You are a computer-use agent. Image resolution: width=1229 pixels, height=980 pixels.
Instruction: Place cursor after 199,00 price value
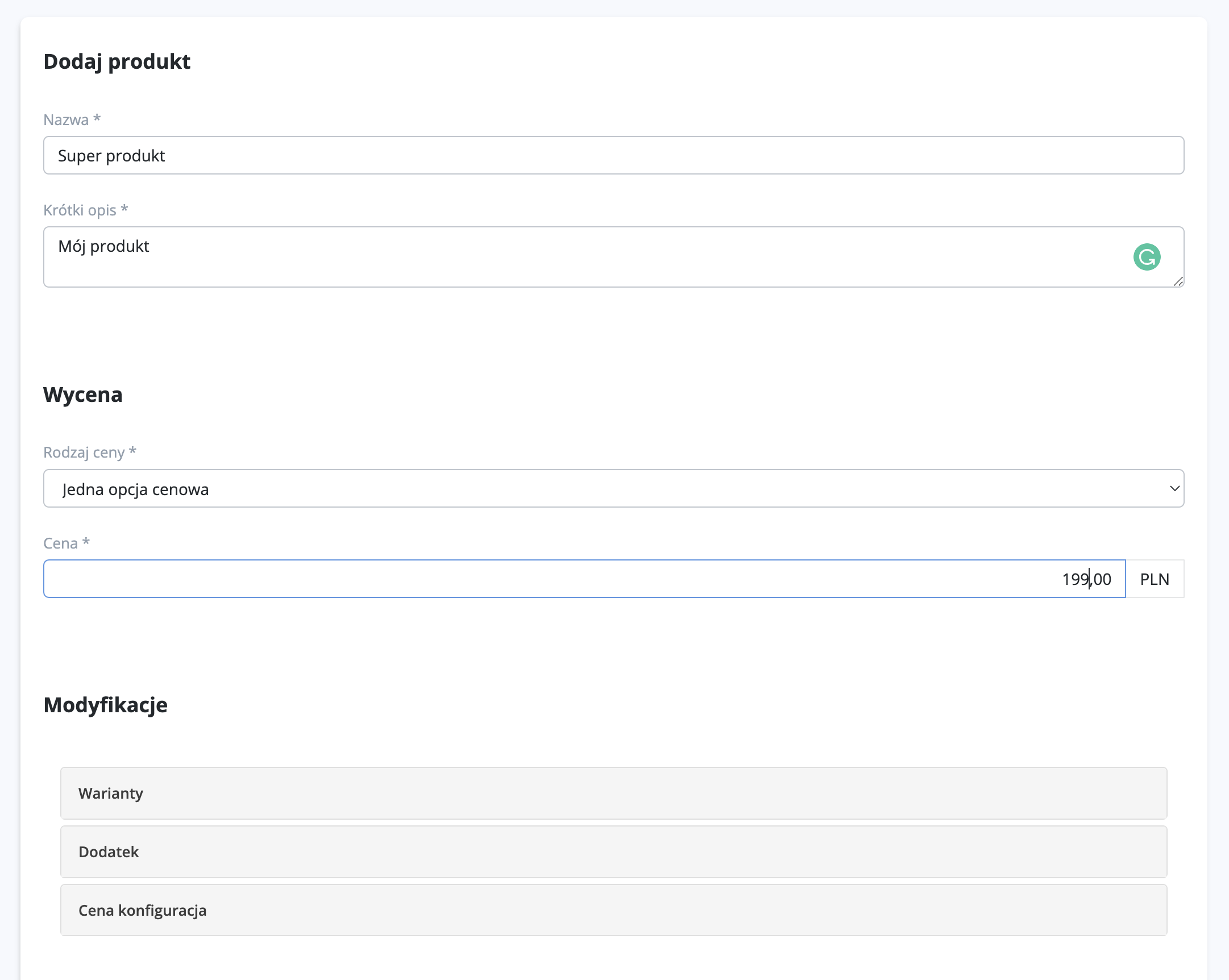click(x=1116, y=579)
